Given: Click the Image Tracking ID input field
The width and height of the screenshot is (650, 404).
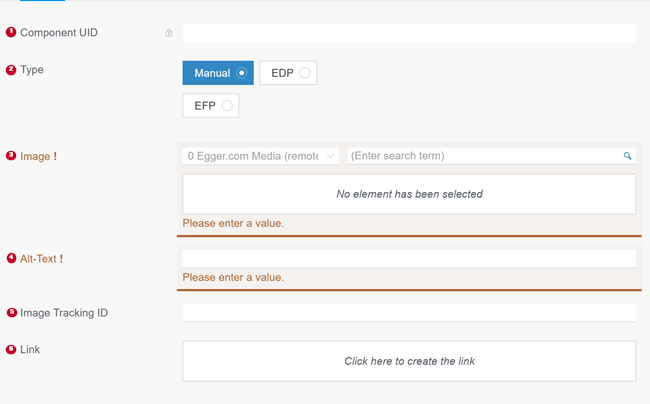Looking at the screenshot, I should [409, 313].
